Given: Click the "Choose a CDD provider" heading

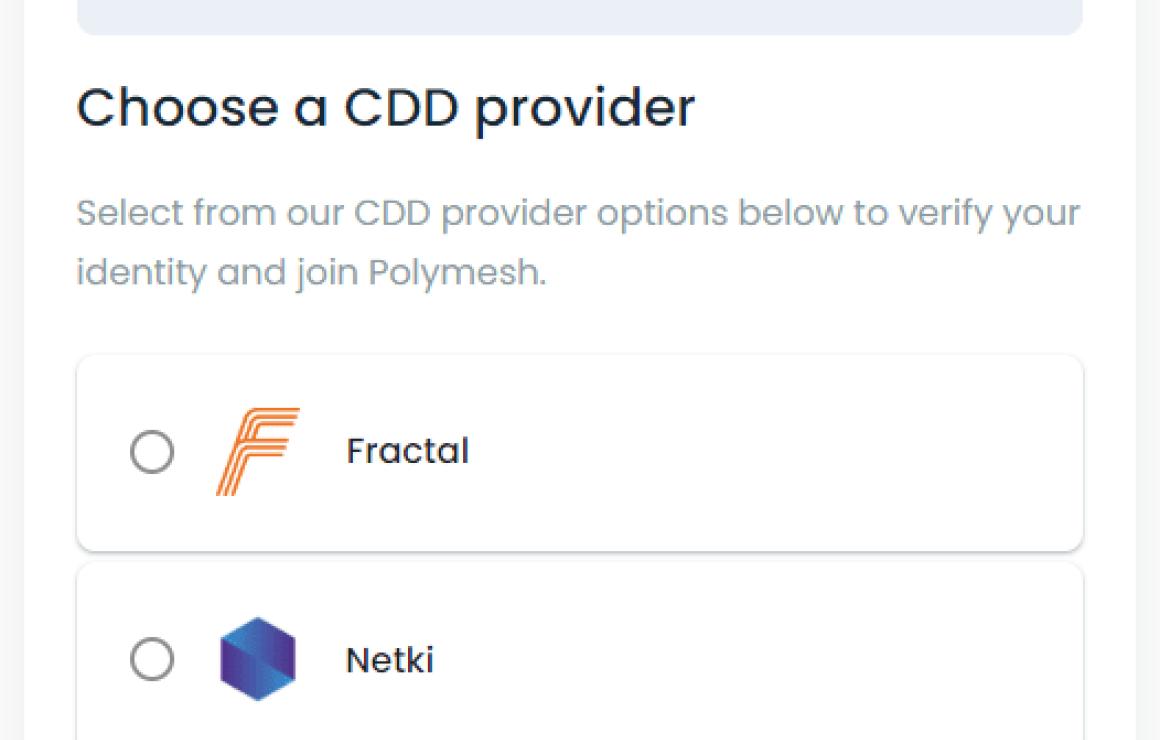Looking at the screenshot, I should (385, 110).
